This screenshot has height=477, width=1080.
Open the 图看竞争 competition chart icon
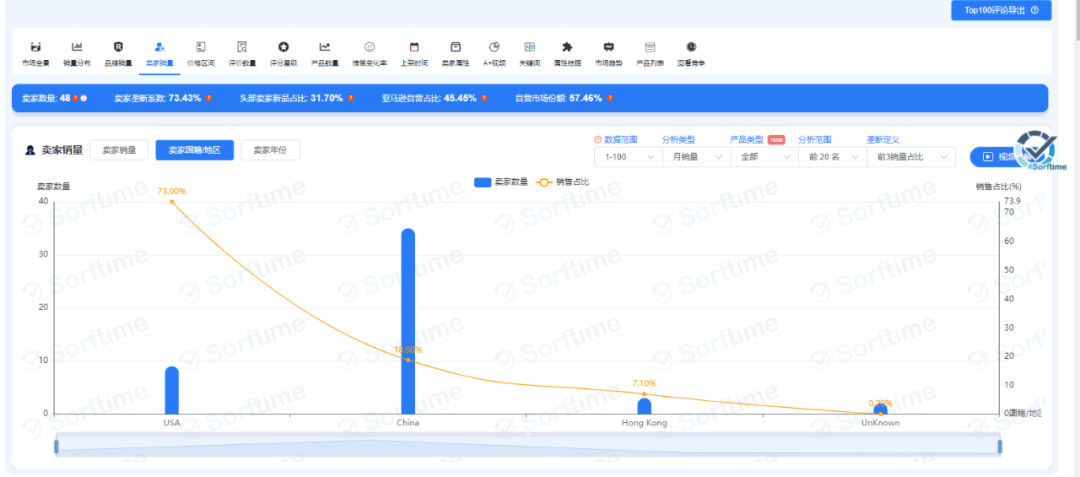click(691, 47)
